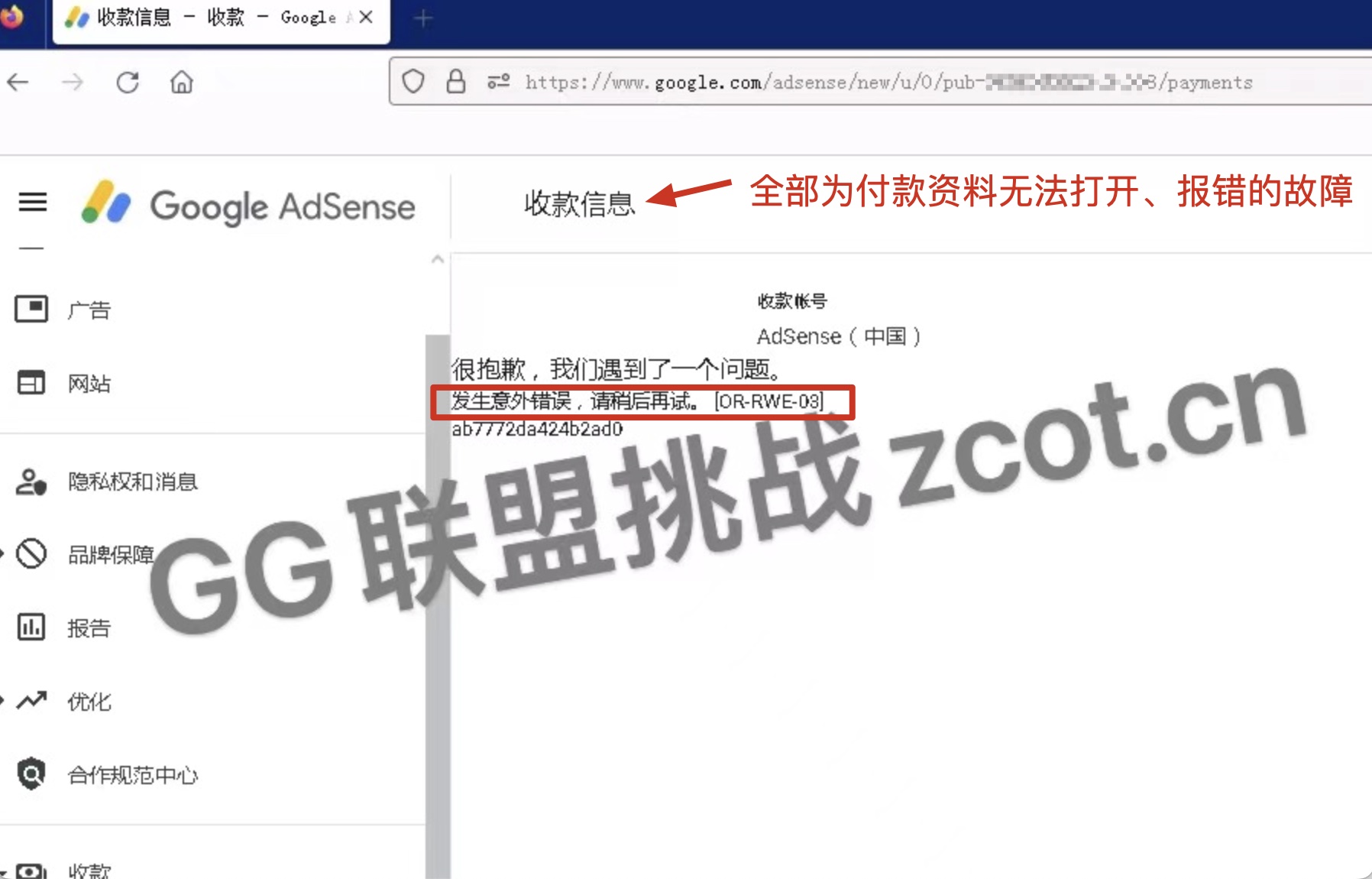
Task: Click the shield tracking protection icon
Action: click(413, 81)
